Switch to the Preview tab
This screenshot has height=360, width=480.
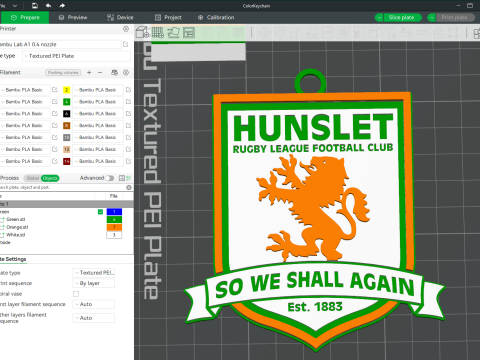(x=73, y=17)
